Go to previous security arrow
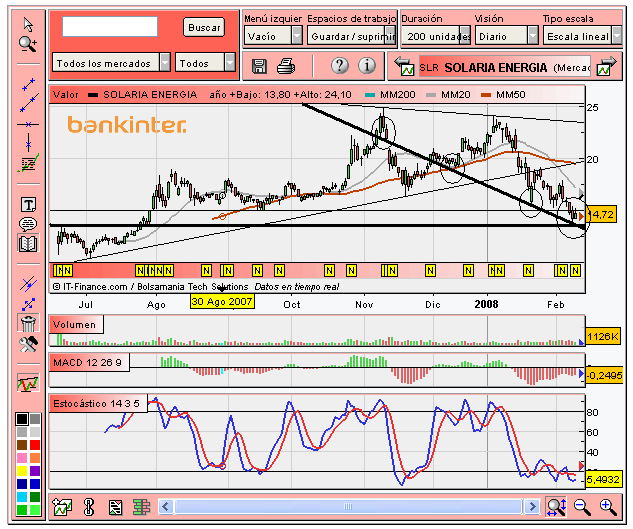This screenshot has height=529, width=633. point(405,66)
